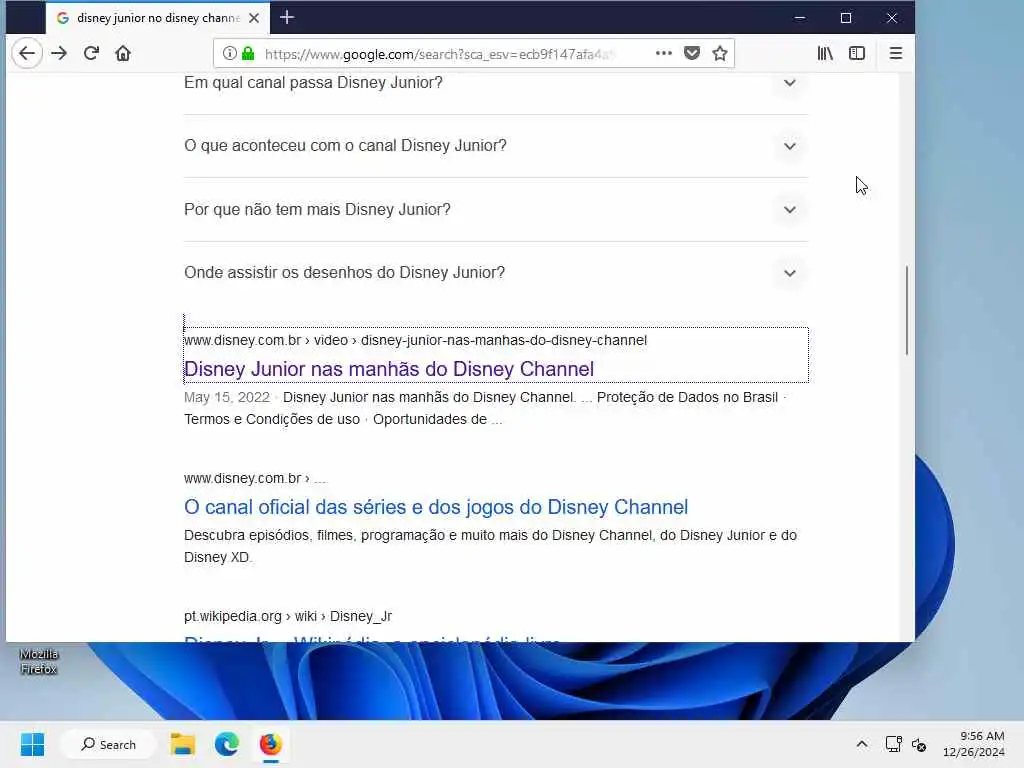Open the clock showing 9:56 AM

tap(974, 744)
